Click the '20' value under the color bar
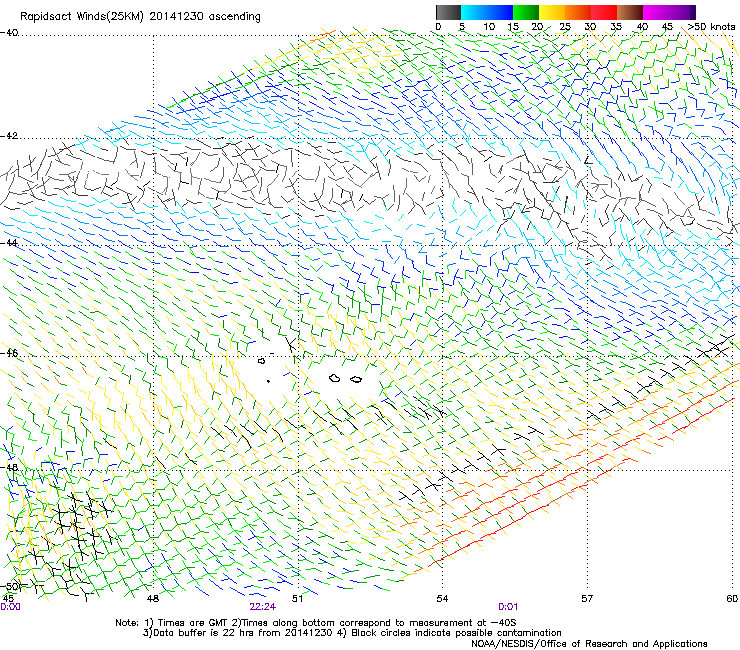 click(x=538, y=26)
